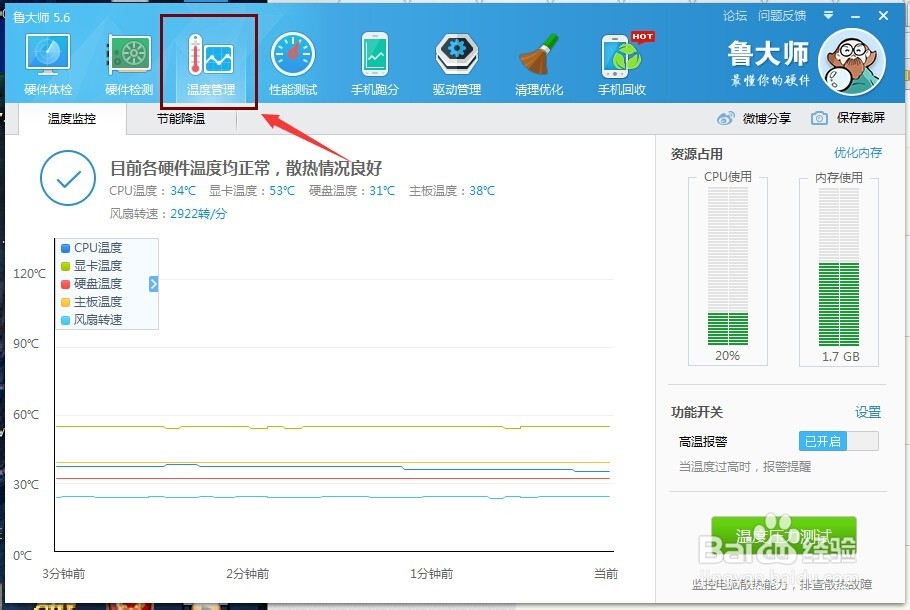Open the 论坛 forum link

tap(735, 16)
